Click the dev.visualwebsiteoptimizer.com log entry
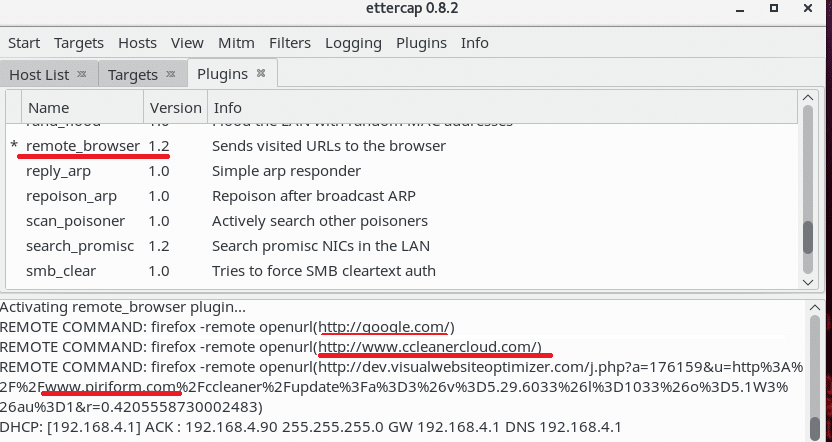832x442 pixels. coord(402,387)
